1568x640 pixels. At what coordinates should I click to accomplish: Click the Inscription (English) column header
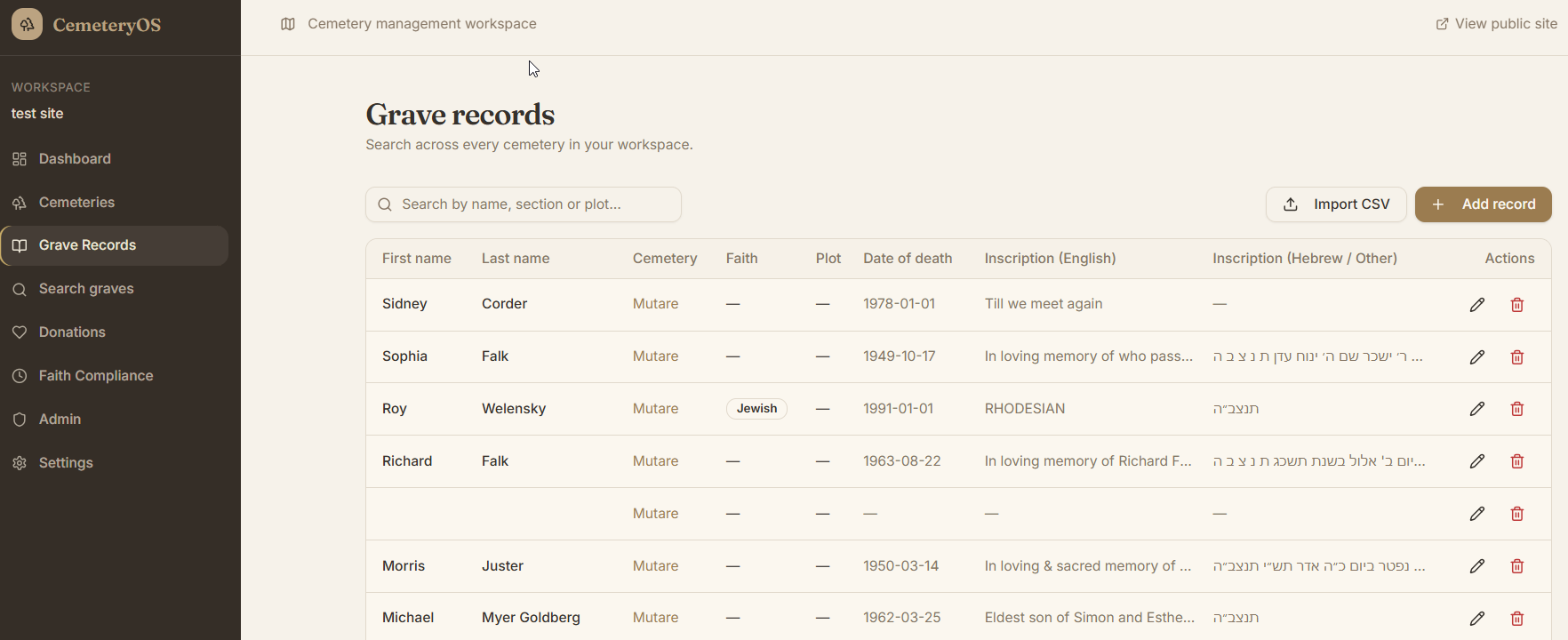[1051, 259]
